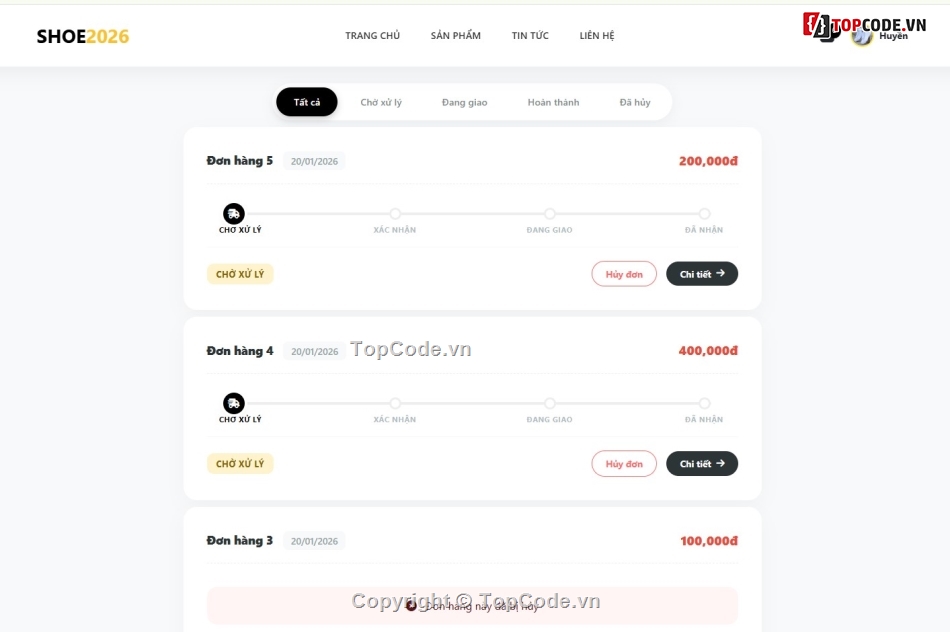Open the Hoàn thành orders tab
Screen dimensions: 950x632
click(553, 102)
